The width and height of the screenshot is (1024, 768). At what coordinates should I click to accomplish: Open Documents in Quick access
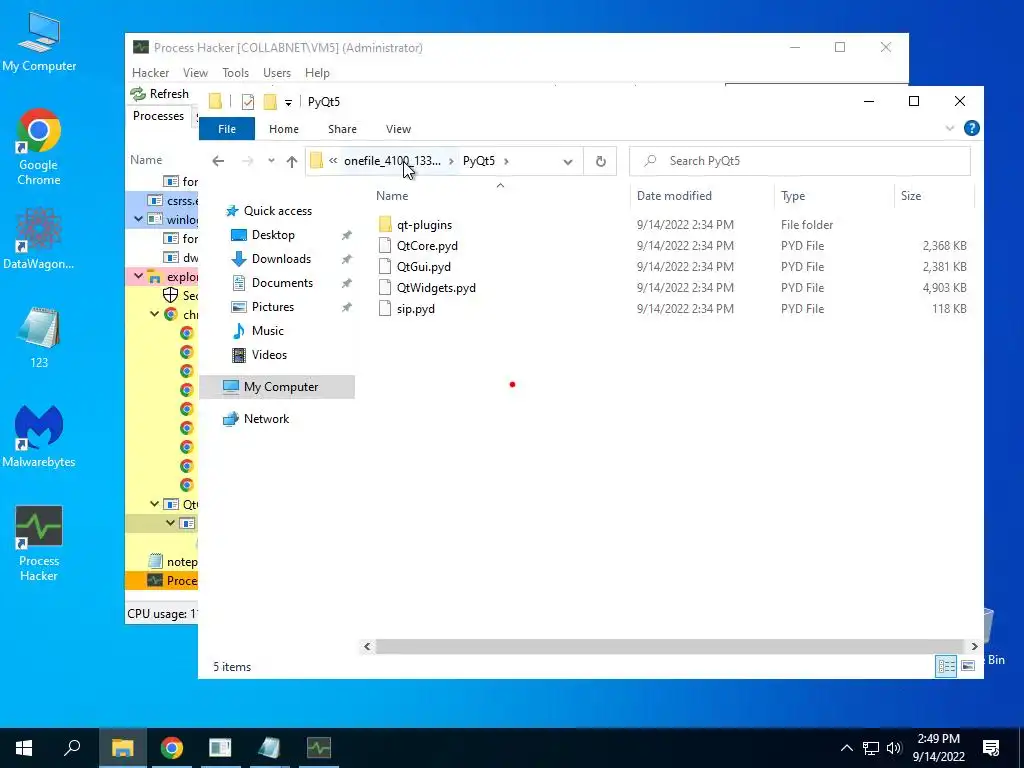(x=282, y=283)
